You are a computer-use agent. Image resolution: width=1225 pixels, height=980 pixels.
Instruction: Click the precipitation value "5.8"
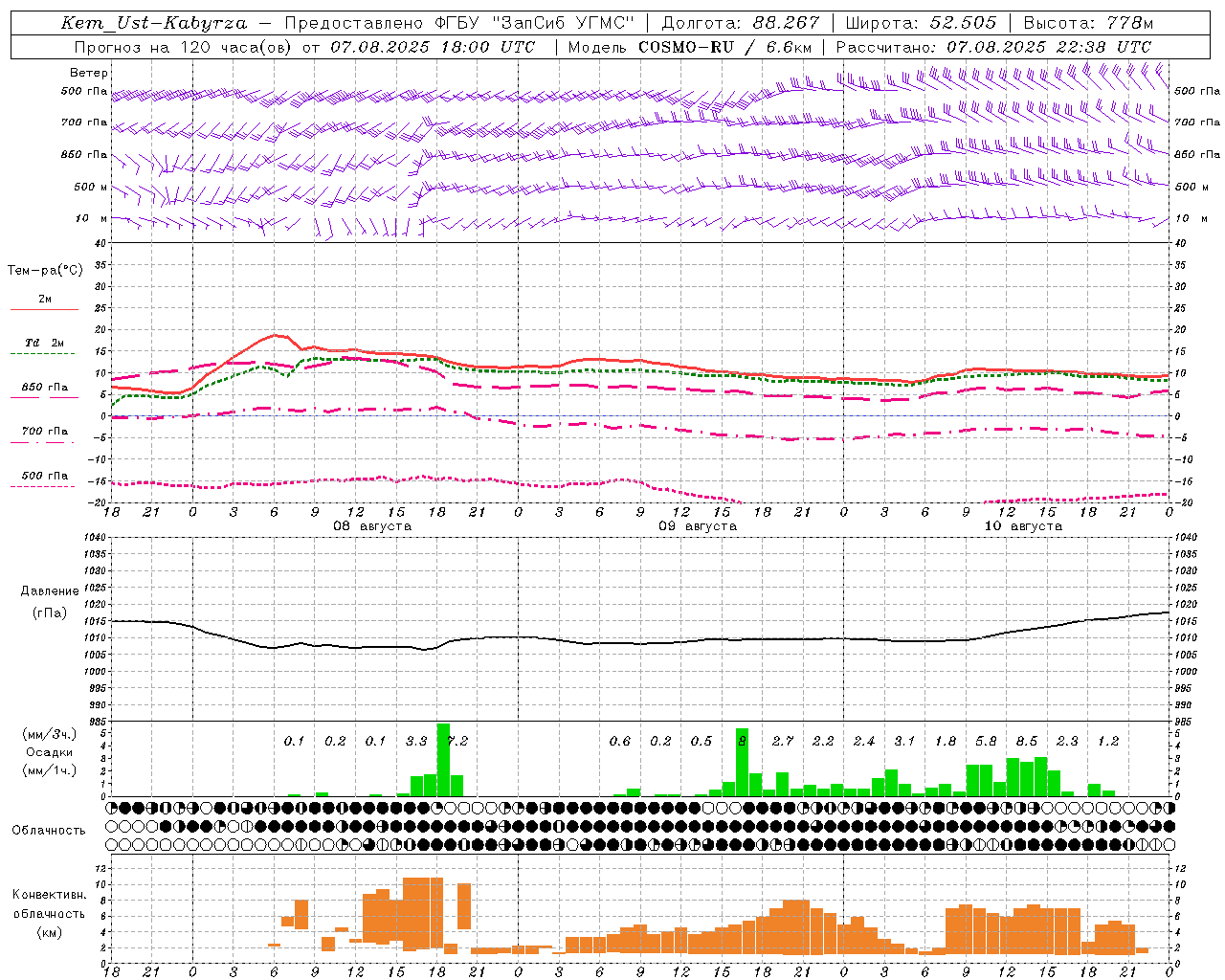[986, 742]
